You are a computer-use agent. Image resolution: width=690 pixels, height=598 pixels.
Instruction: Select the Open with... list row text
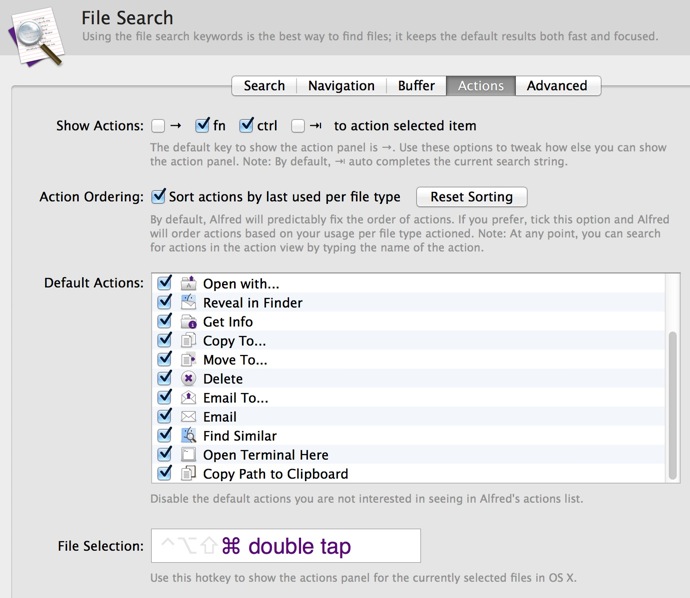pyautogui.click(x=241, y=284)
